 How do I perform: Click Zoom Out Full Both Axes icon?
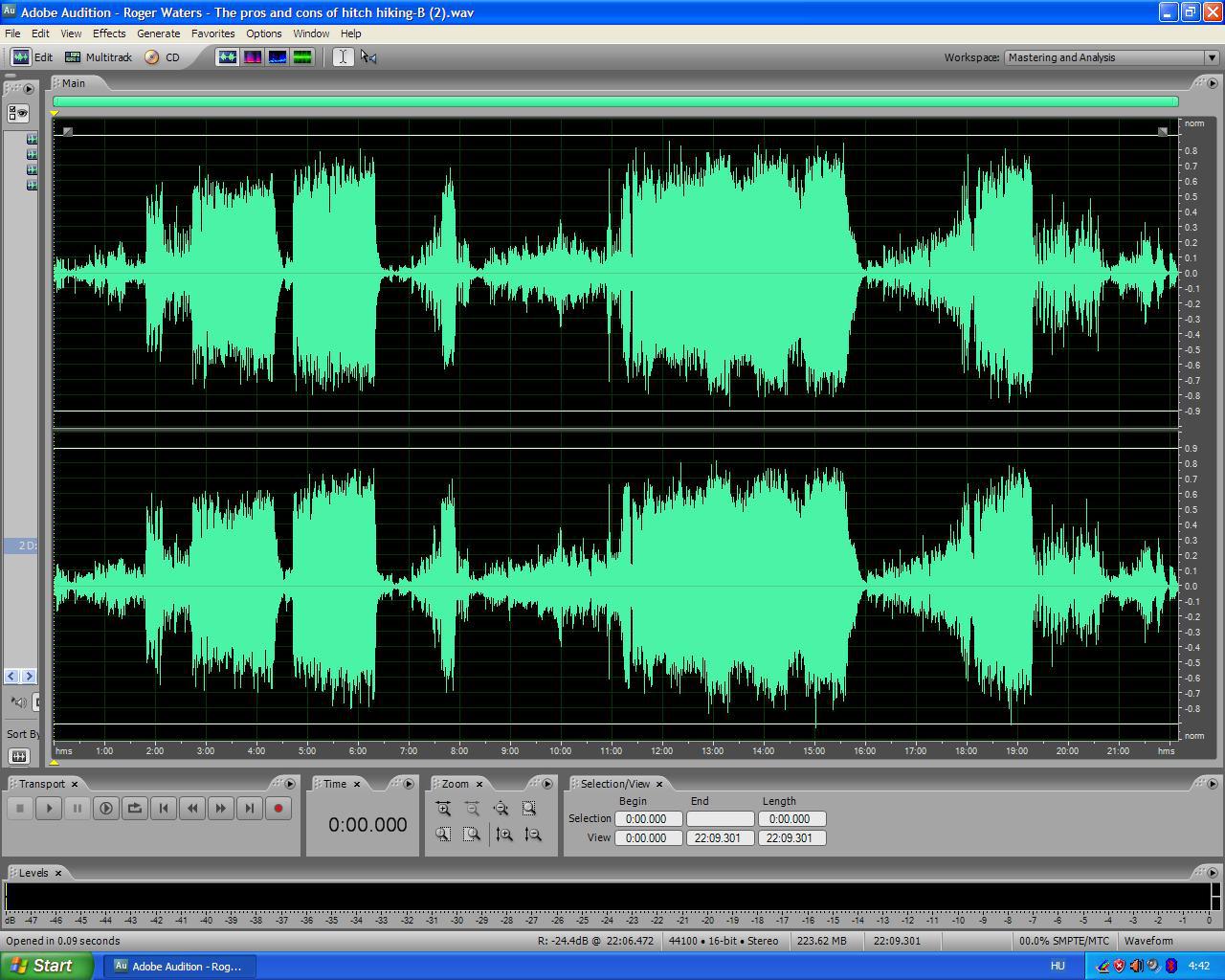click(501, 809)
